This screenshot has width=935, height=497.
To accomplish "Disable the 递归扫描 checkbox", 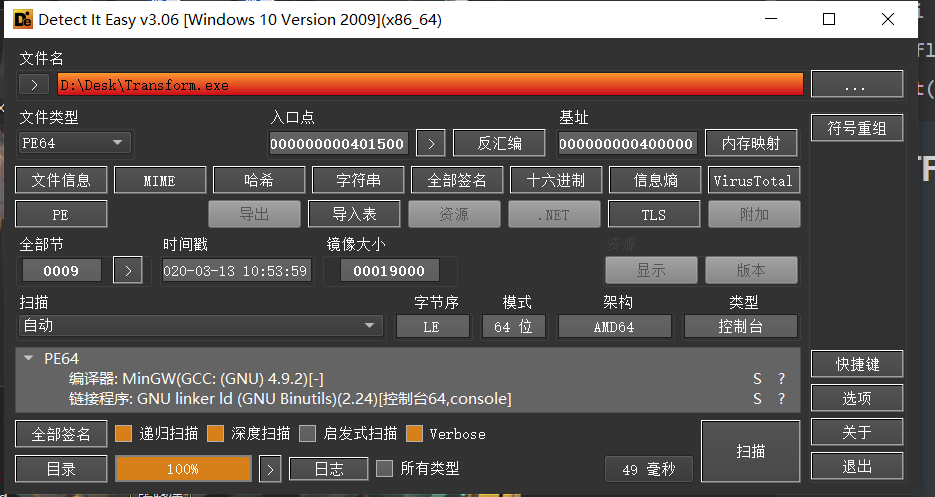I will (124, 434).
